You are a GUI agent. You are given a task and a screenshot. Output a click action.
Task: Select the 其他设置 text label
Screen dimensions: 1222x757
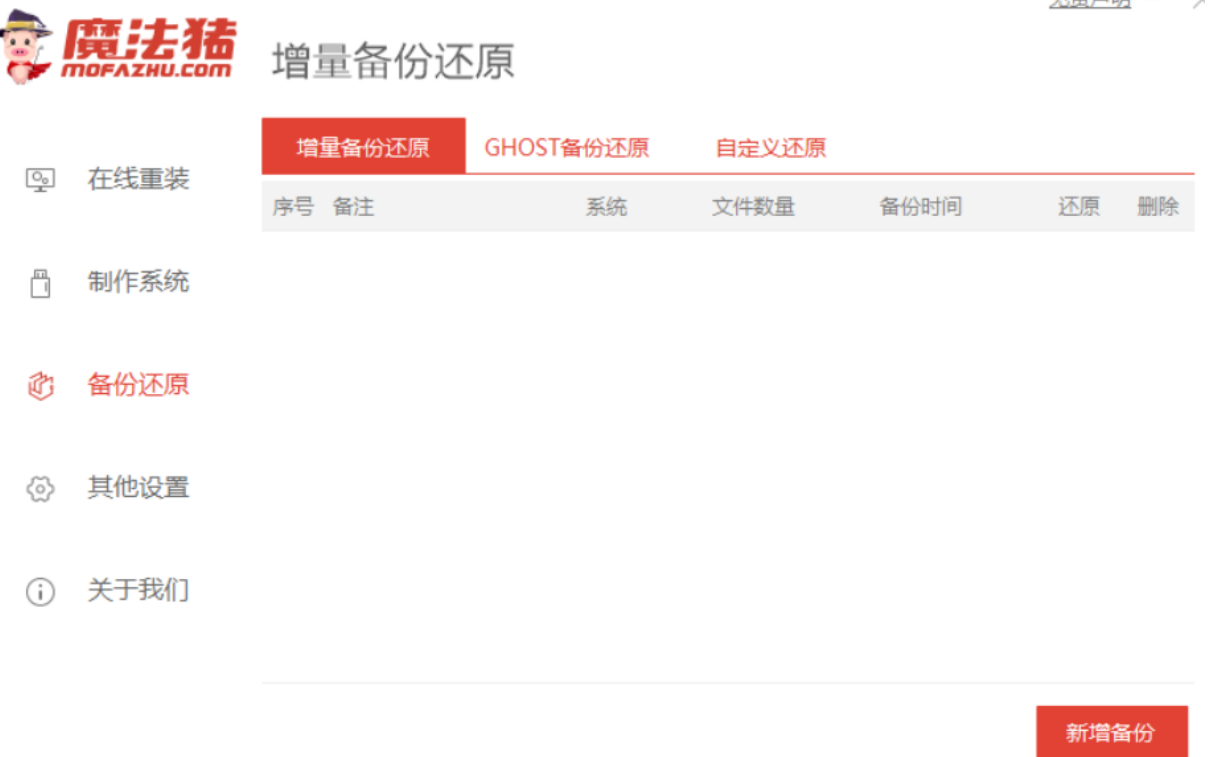coord(138,488)
